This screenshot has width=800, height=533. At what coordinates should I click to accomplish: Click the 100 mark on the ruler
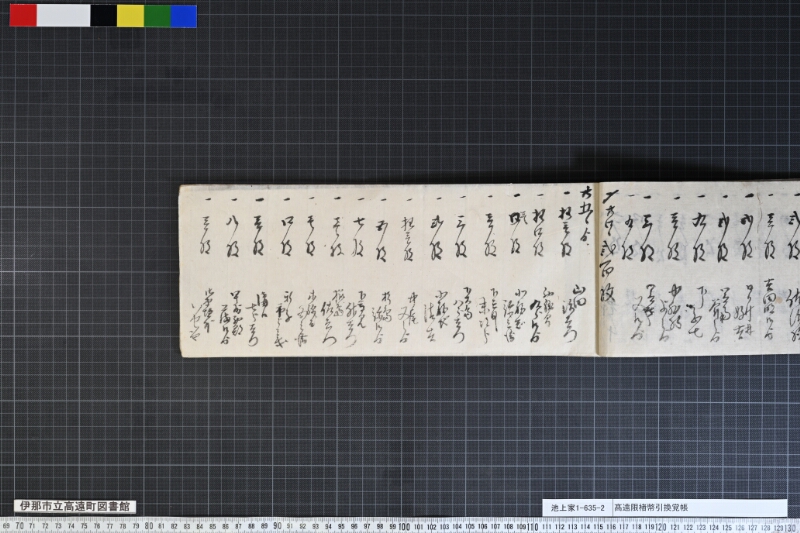[x=404, y=526]
